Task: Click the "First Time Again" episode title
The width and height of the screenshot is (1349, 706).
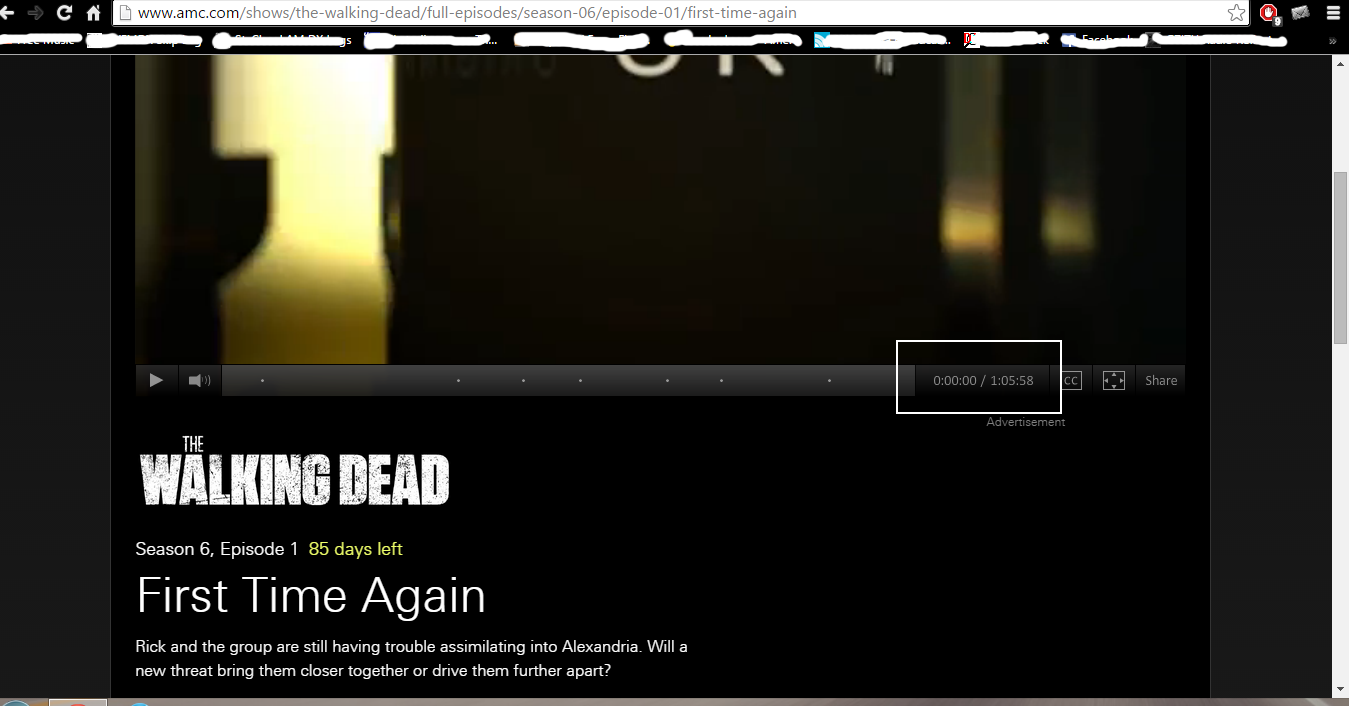Action: point(311,595)
